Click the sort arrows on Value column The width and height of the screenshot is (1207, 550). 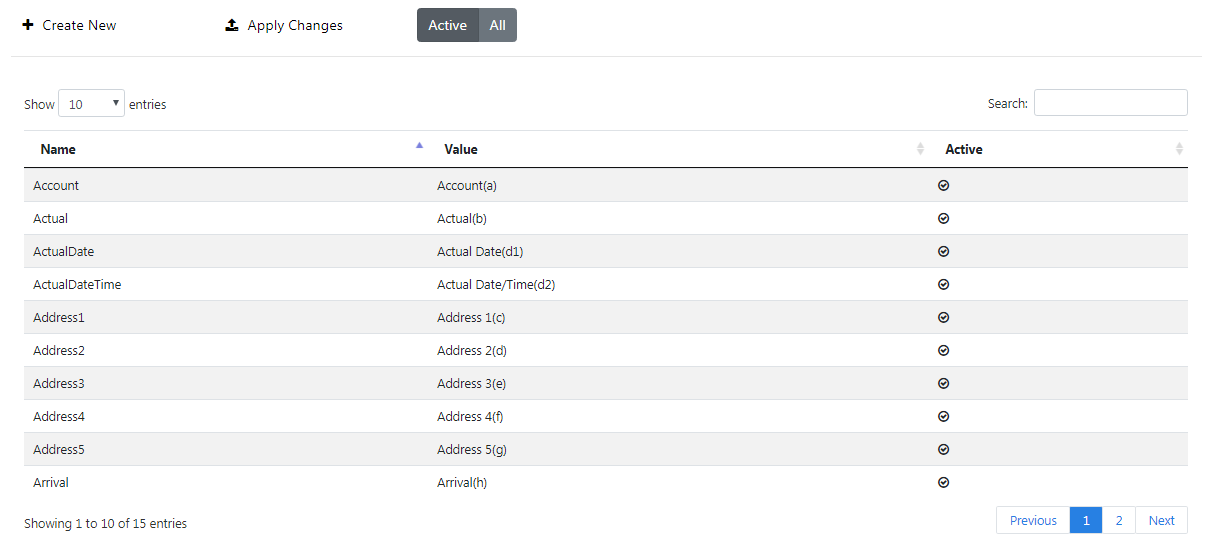pos(920,149)
